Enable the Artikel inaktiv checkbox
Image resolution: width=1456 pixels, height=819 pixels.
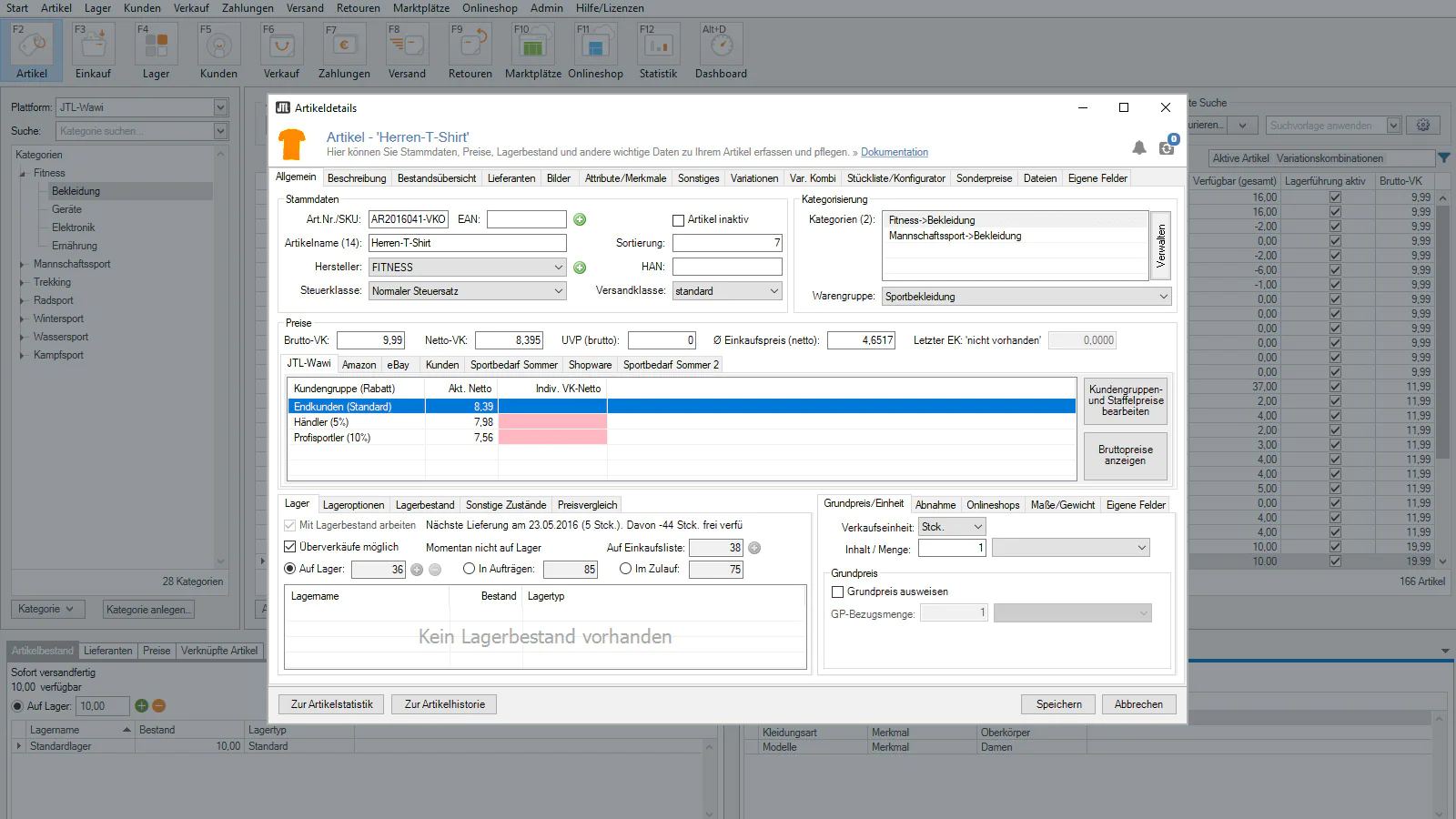pos(678,220)
